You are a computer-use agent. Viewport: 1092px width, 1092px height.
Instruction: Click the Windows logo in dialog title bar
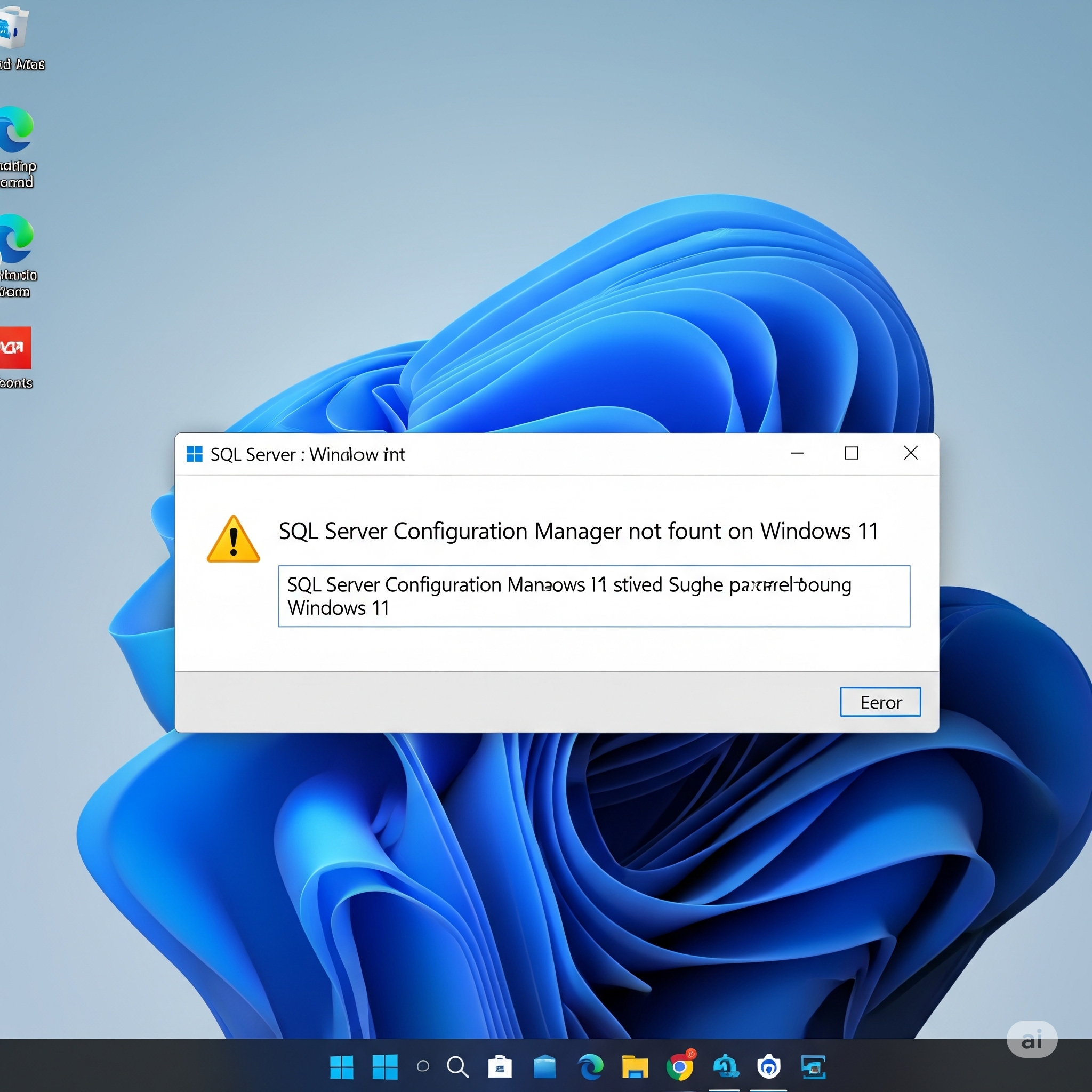(195, 454)
